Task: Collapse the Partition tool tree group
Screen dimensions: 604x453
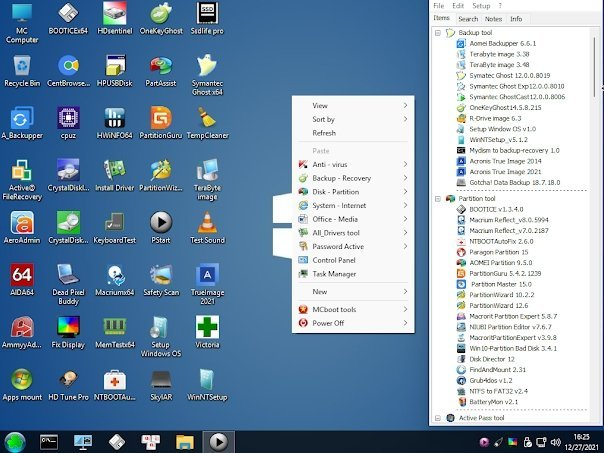Action: coord(438,199)
